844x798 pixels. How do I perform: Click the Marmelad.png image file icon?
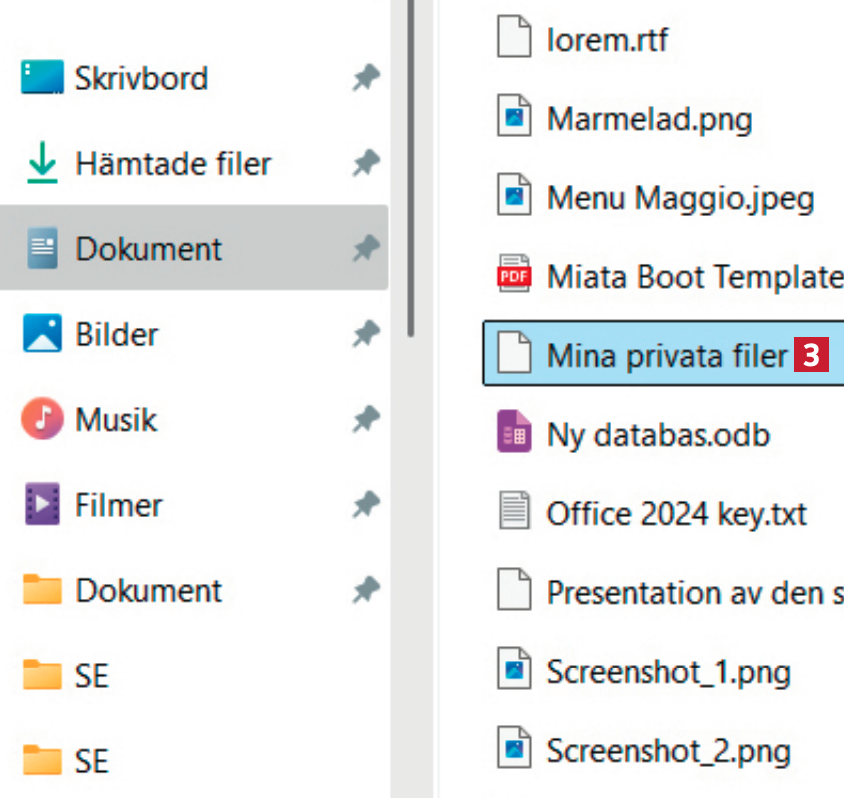(x=514, y=118)
